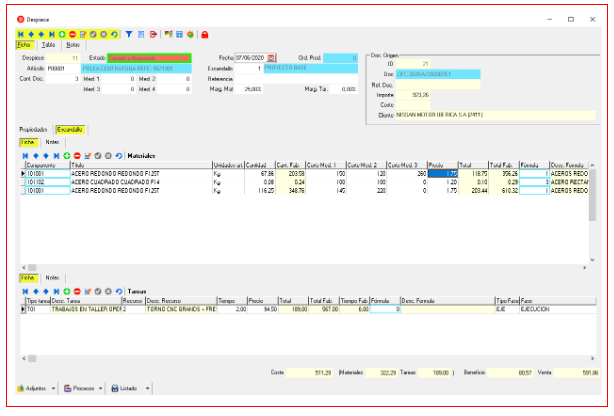Click the Marg. Mat. percentage field
Viewport: 614px width, 416px height.
click(x=249, y=89)
